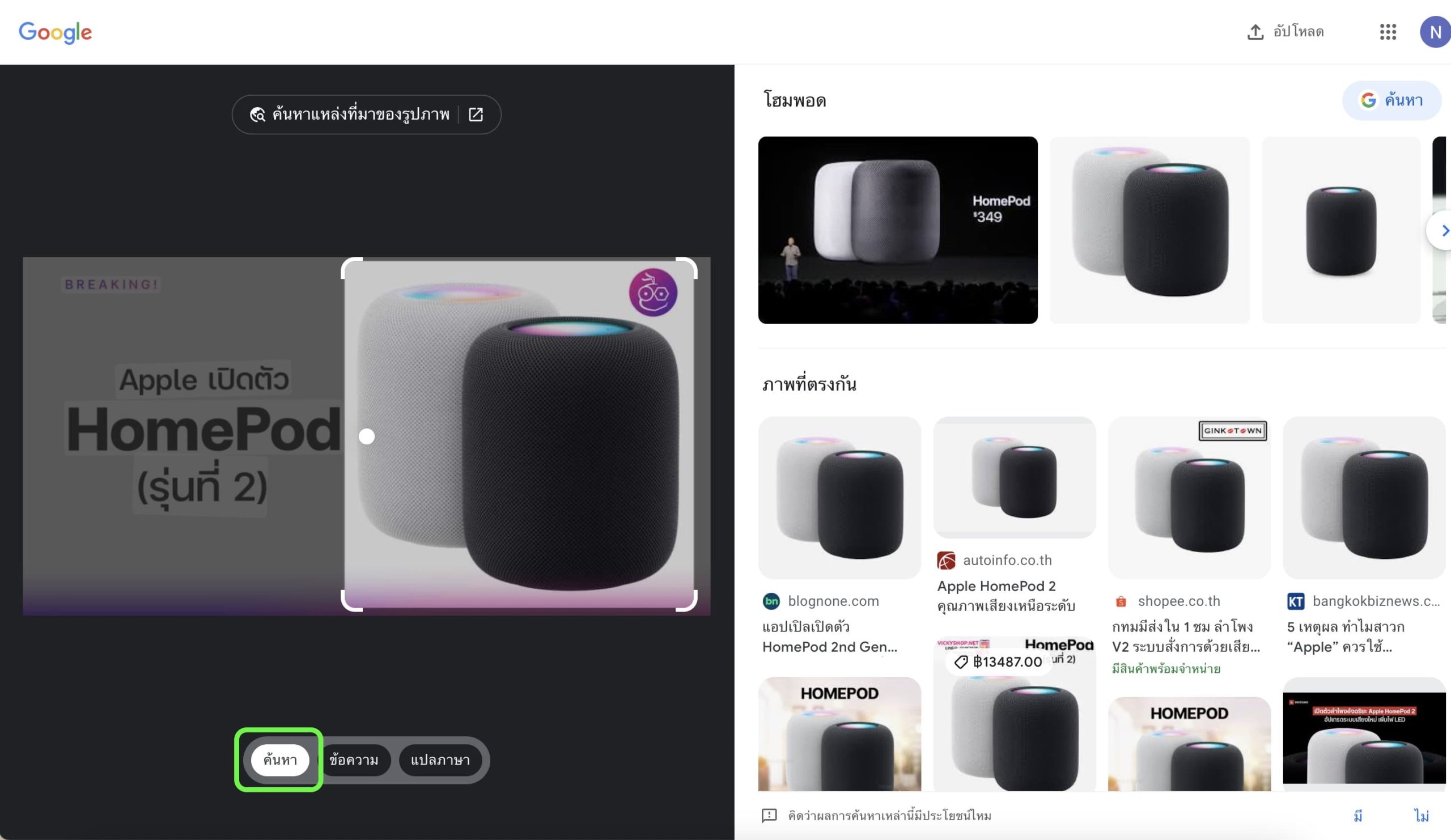Click the Google logo

(56, 32)
